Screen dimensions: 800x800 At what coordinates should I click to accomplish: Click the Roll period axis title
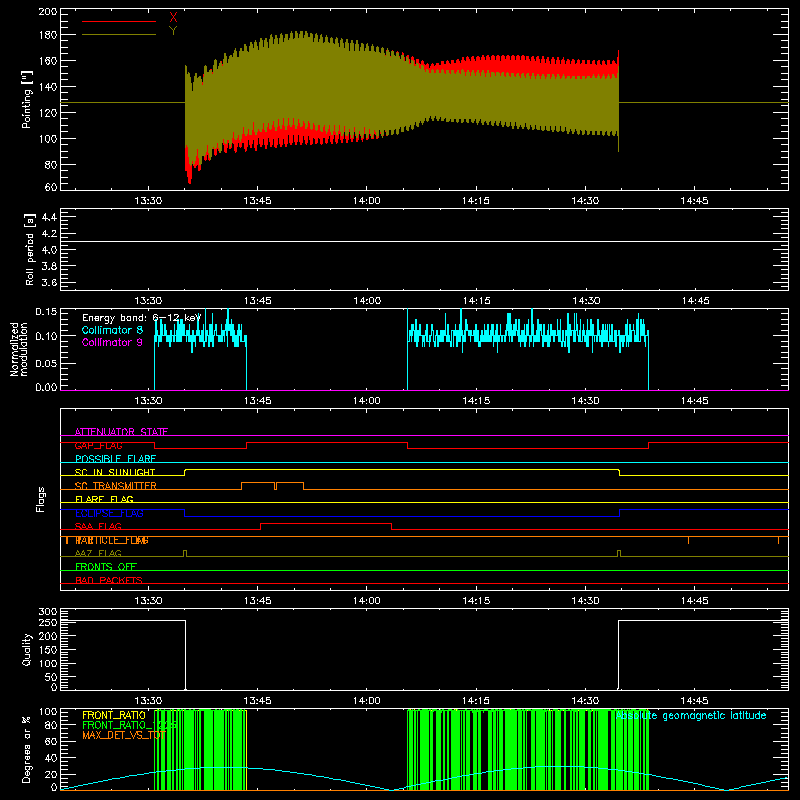pos(30,249)
